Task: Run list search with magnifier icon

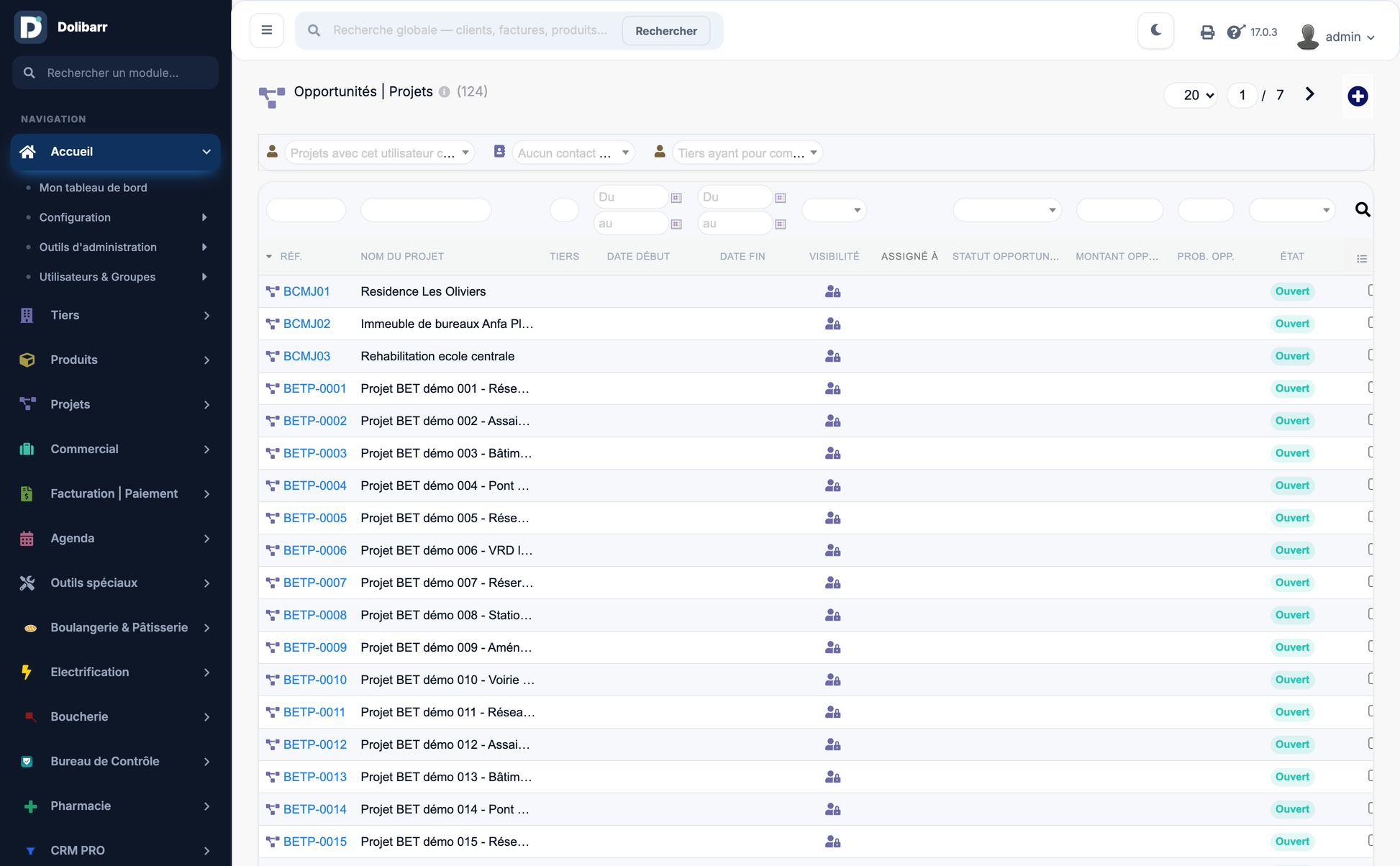Action: tap(1362, 209)
